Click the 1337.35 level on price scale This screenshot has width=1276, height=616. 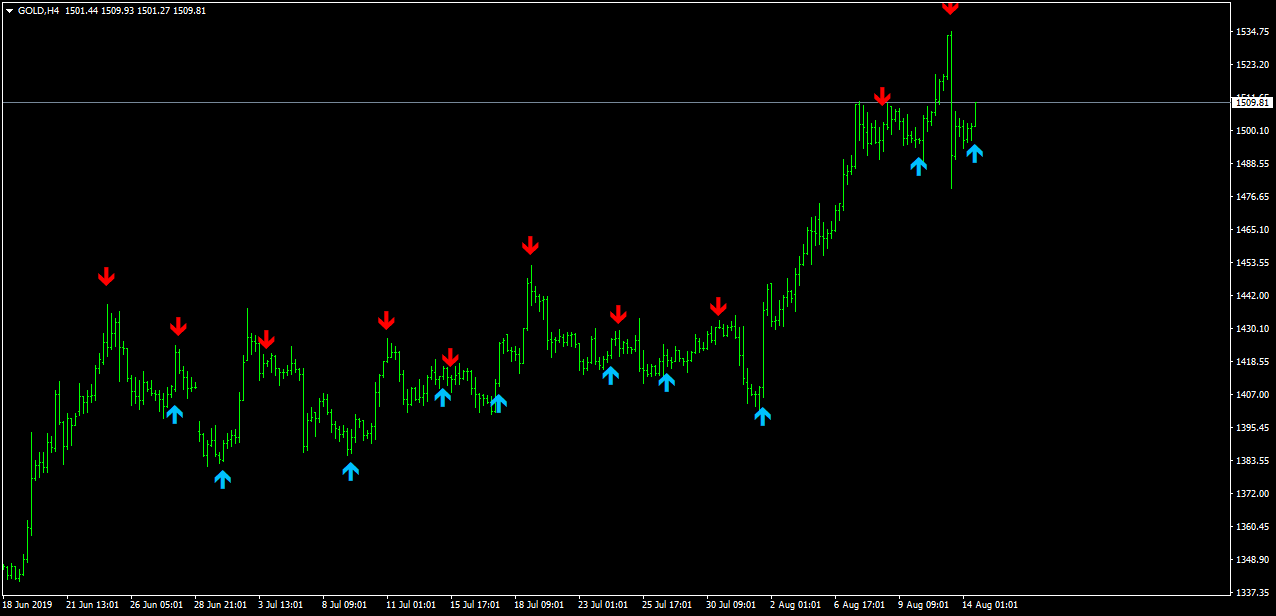click(x=1252, y=592)
